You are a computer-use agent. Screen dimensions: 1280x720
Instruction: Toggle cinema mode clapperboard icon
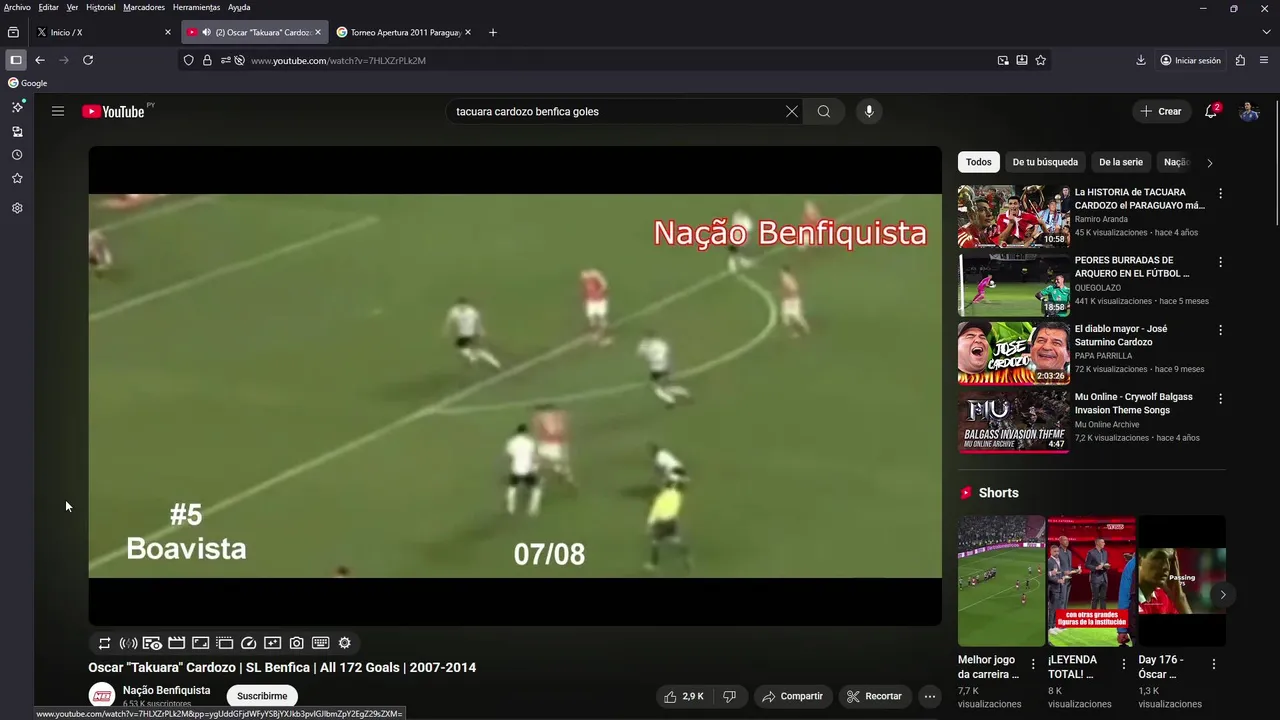pyautogui.click(x=176, y=643)
